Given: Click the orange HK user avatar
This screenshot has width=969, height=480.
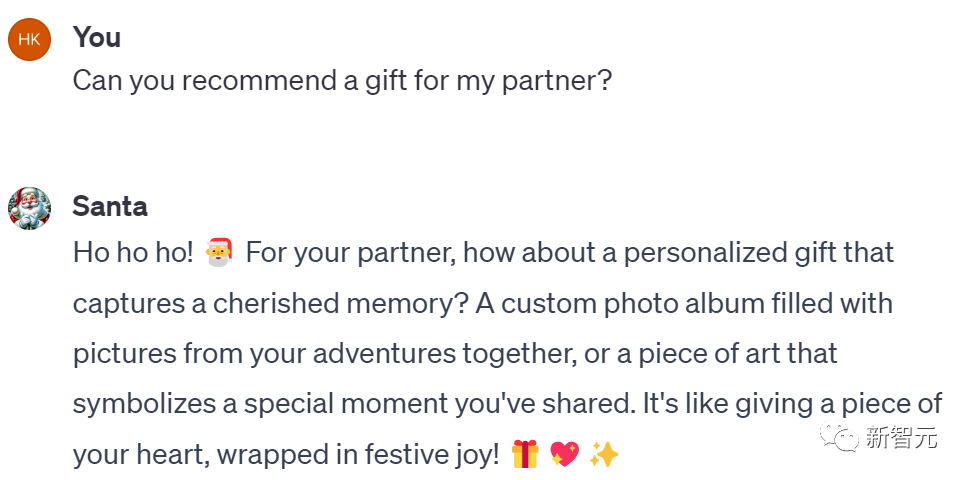Looking at the screenshot, I should pyautogui.click(x=29, y=39).
